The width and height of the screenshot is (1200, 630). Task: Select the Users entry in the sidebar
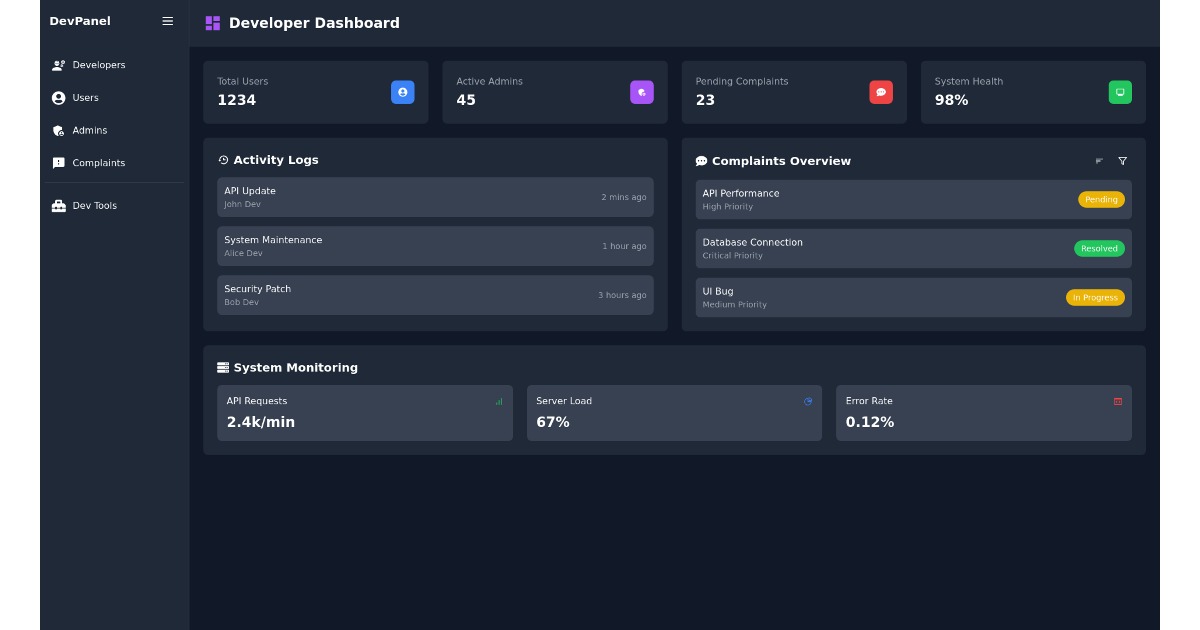pos(85,97)
